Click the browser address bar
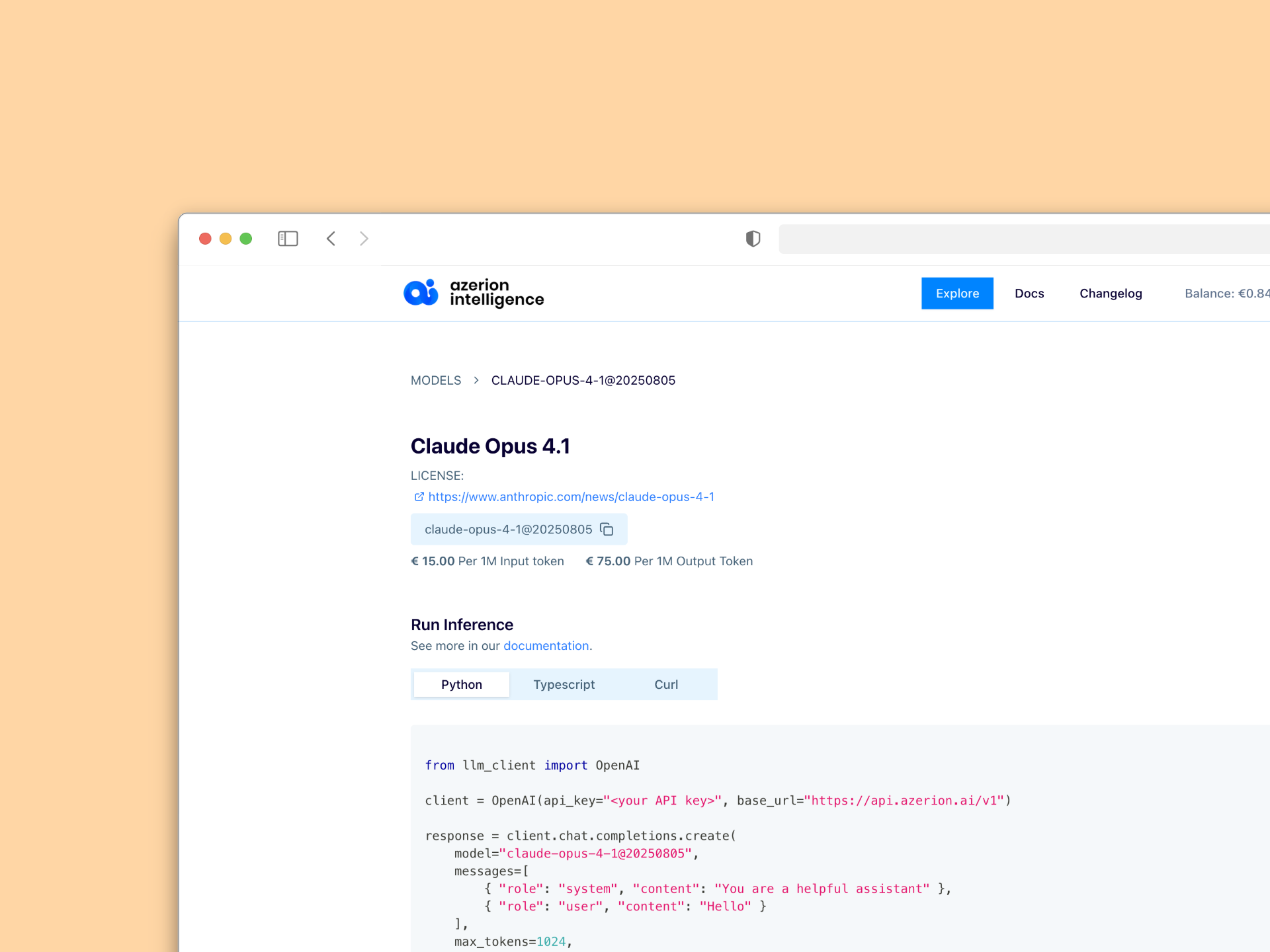This screenshot has height=952, width=1270. tap(1024, 239)
